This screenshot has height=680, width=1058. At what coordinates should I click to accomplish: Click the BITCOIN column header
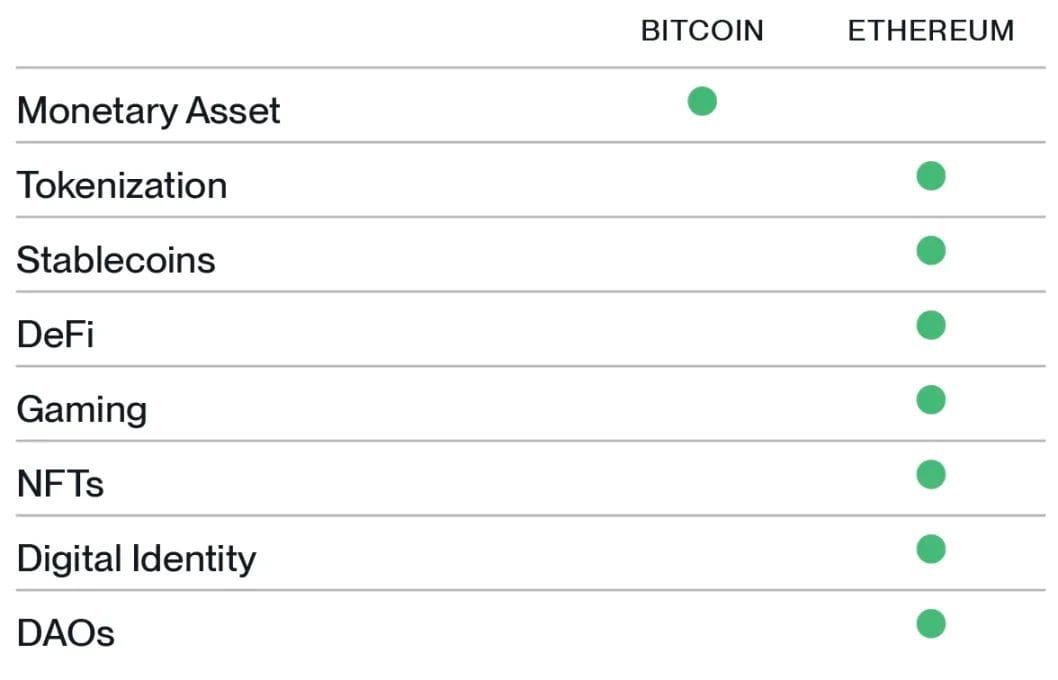(x=702, y=30)
